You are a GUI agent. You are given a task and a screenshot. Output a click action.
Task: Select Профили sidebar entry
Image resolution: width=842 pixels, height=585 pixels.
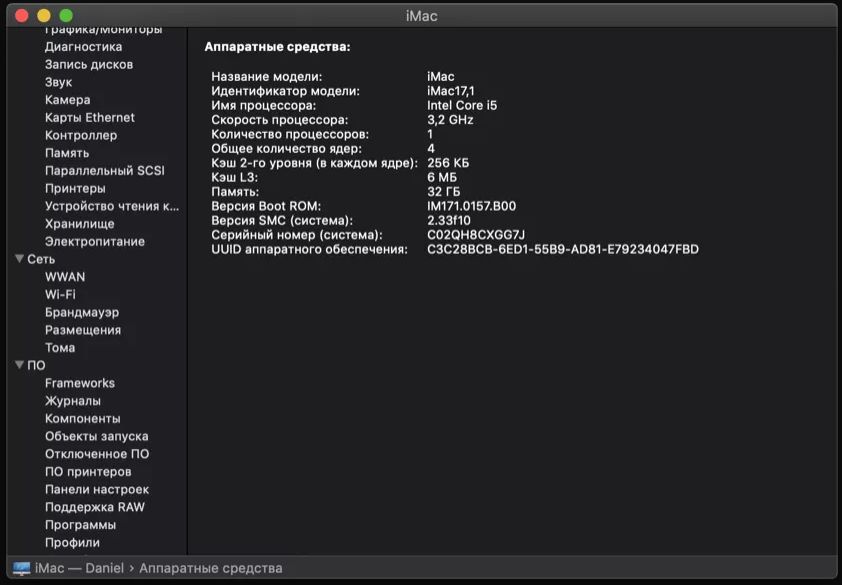click(72, 543)
